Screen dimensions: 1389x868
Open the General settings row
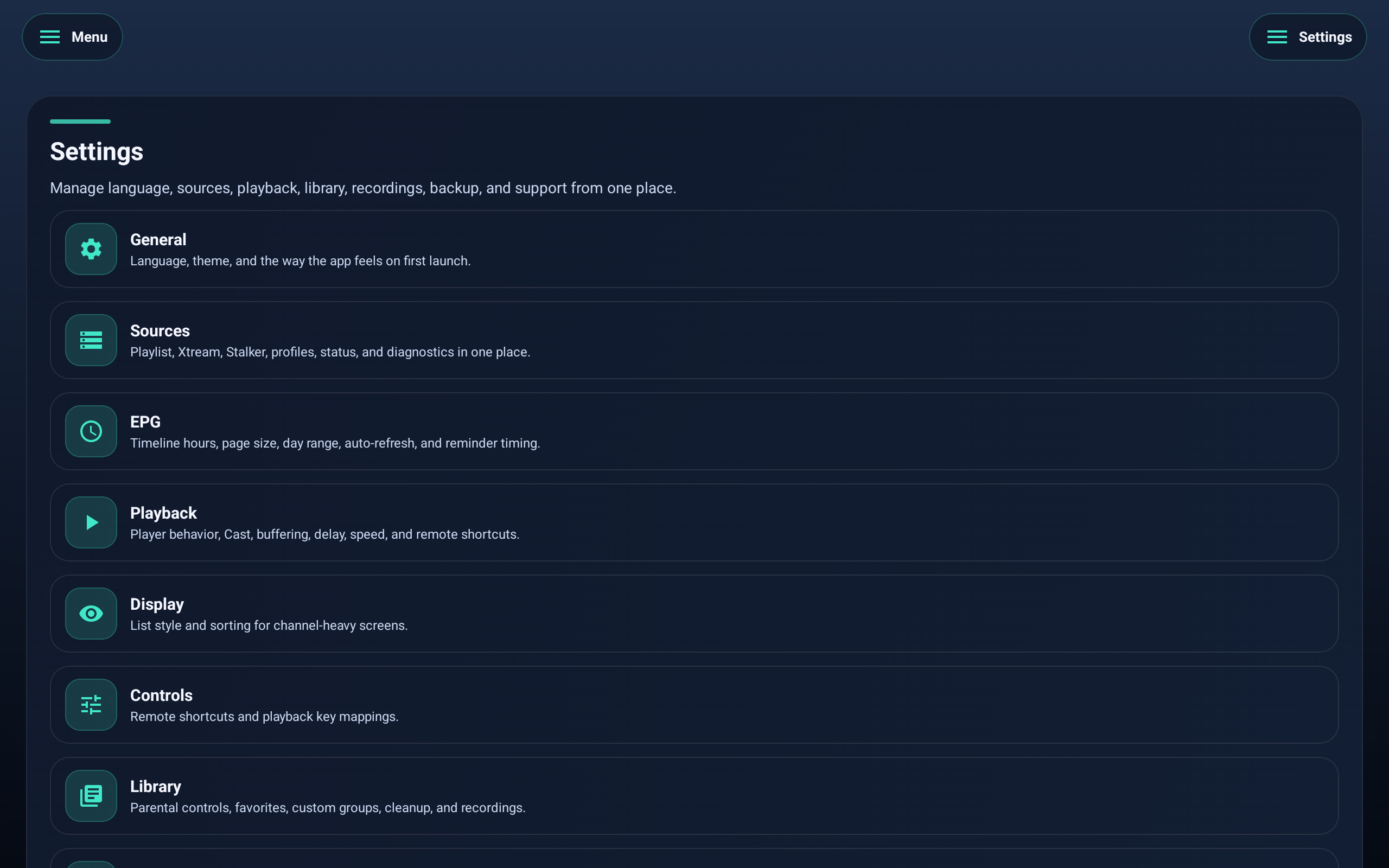(694, 249)
